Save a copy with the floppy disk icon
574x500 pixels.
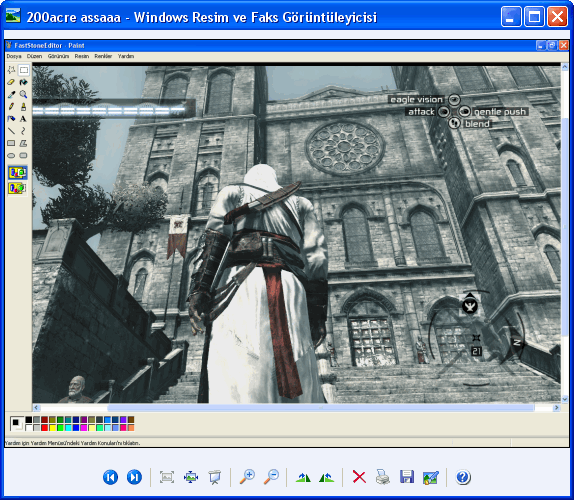[x=407, y=477]
